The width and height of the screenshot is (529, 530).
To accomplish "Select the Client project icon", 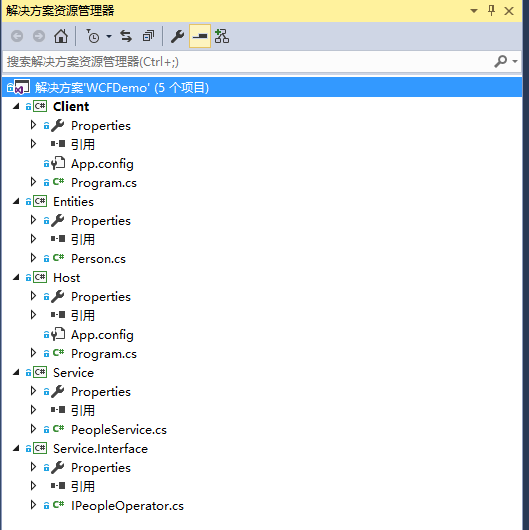I will click(x=40, y=106).
